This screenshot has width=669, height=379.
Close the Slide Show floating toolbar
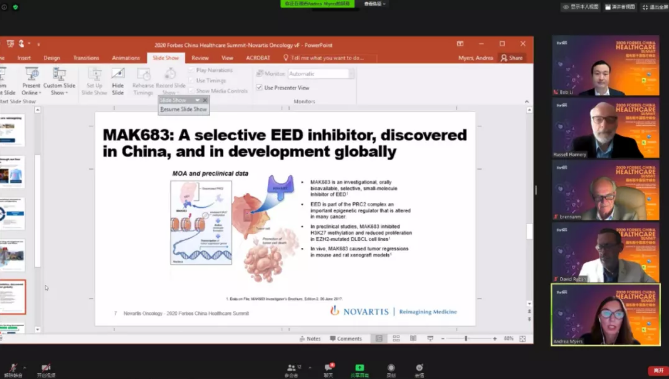pos(205,100)
